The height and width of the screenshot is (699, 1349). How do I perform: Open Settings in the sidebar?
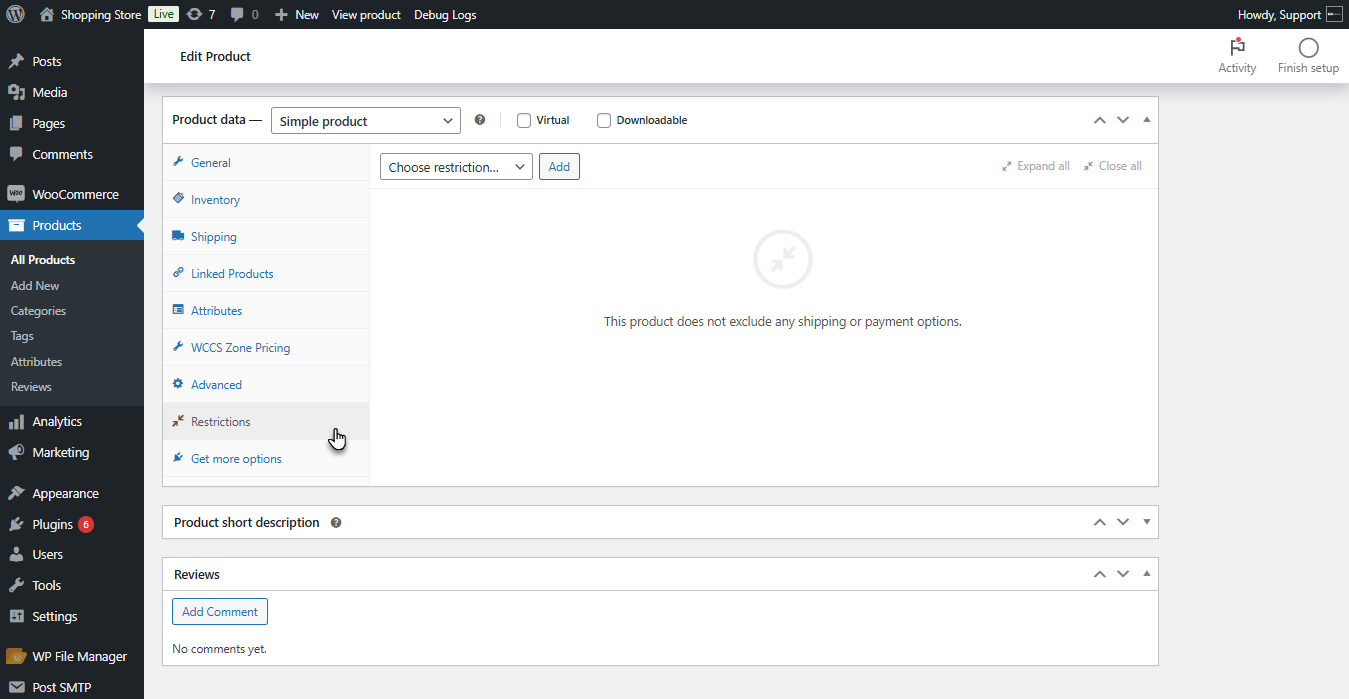click(72, 616)
